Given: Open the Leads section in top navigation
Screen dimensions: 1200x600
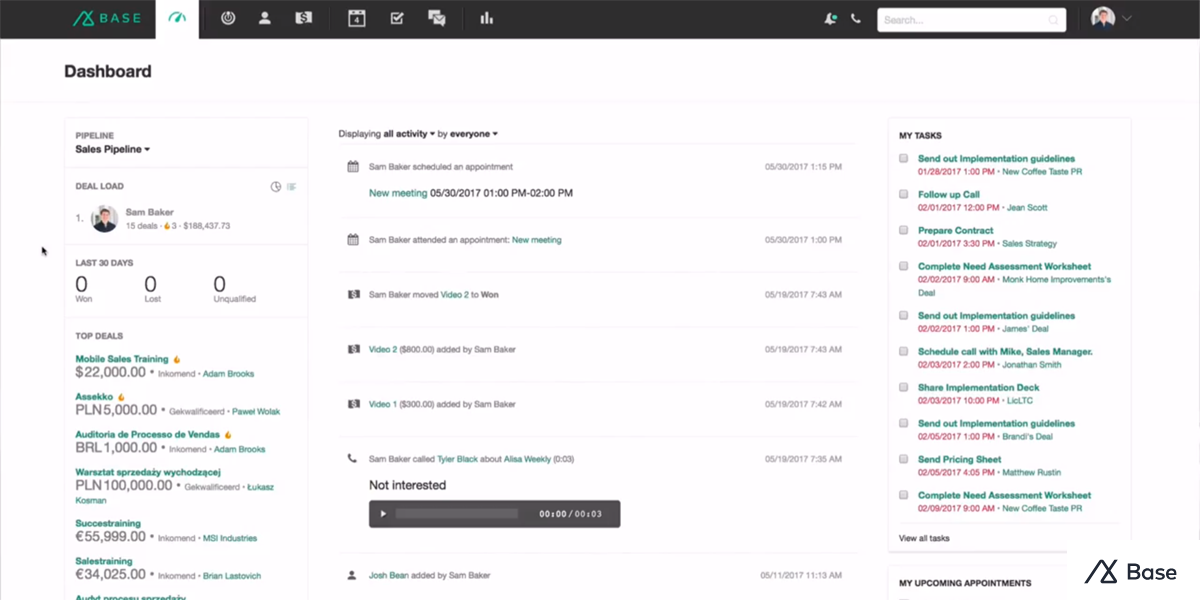Looking at the screenshot, I should click(228, 18).
